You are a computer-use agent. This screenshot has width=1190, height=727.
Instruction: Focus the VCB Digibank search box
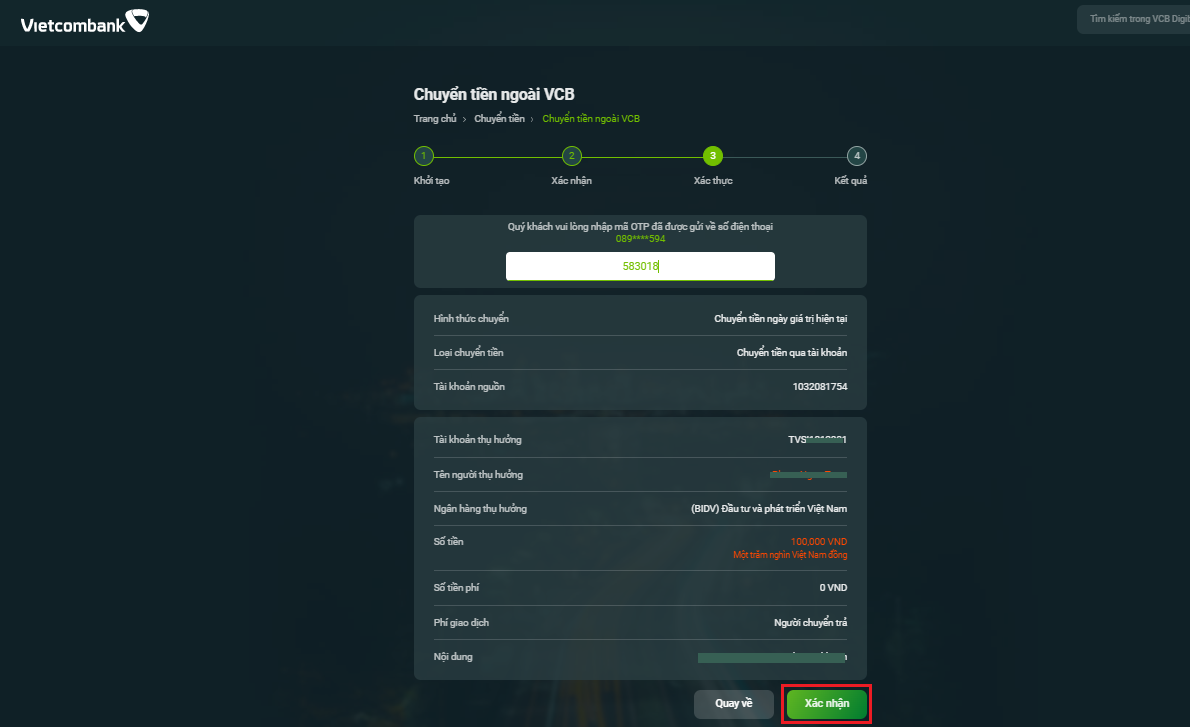(x=1134, y=19)
